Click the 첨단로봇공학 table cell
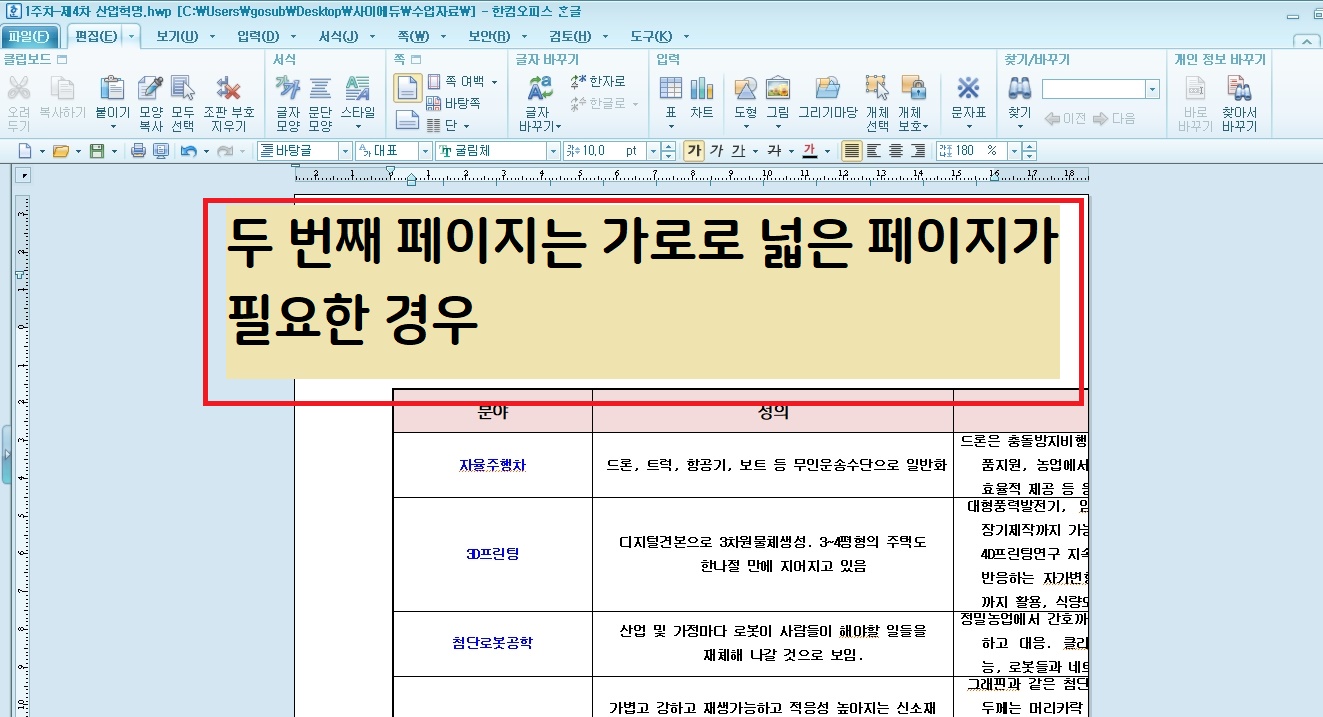The image size is (1323, 717). tap(495, 643)
